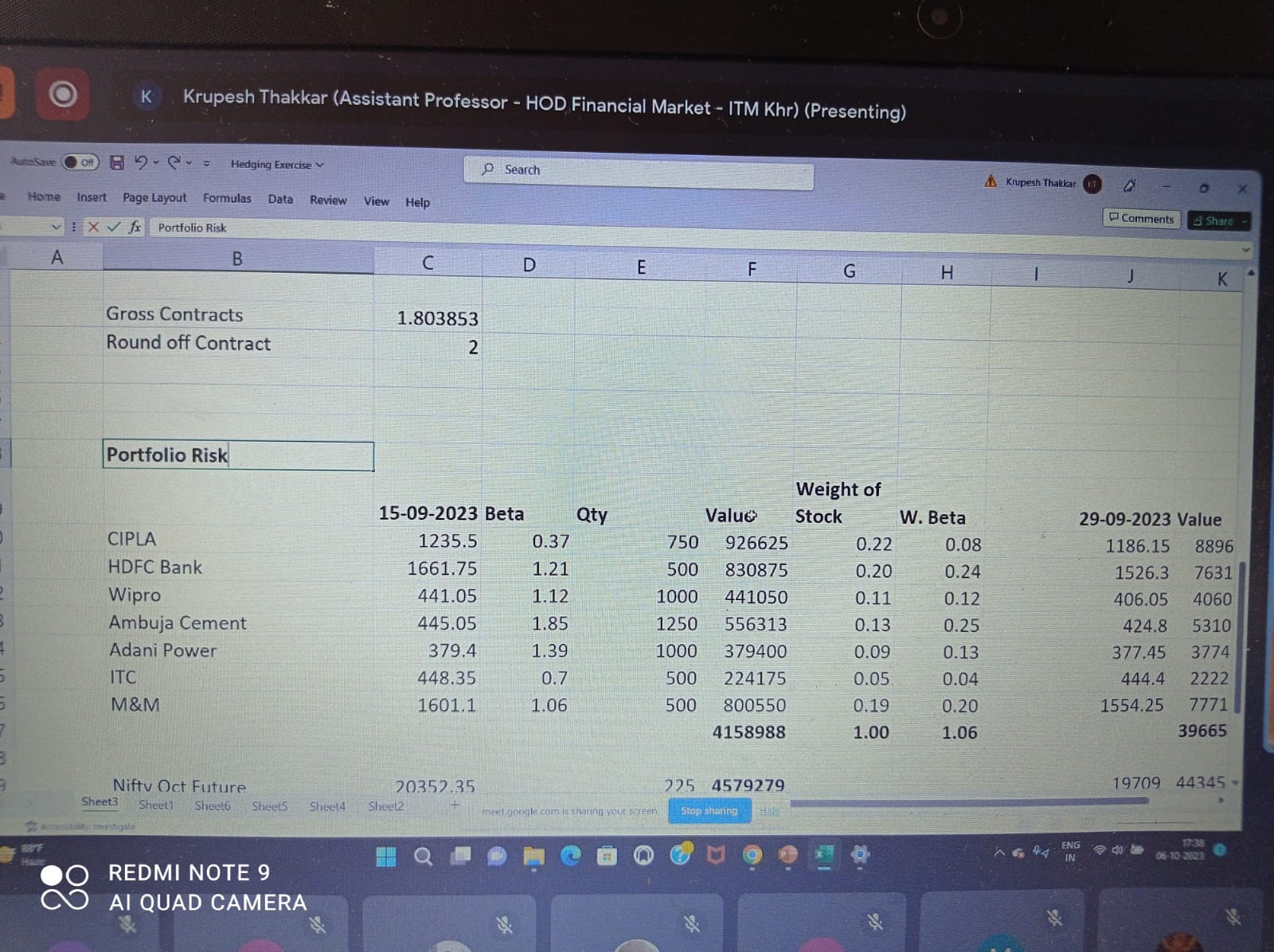Show hidden tray icons chevron

[x=999, y=853]
